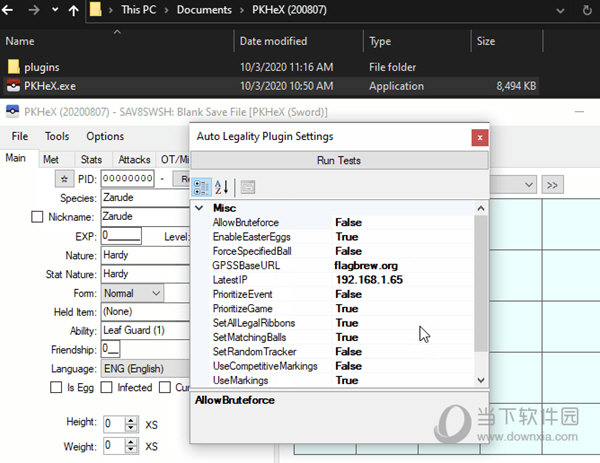Image resolution: width=600 pixels, height=463 pixels.
Task: Click the Alphabetical sort icon
Action: tap(222, 186)
